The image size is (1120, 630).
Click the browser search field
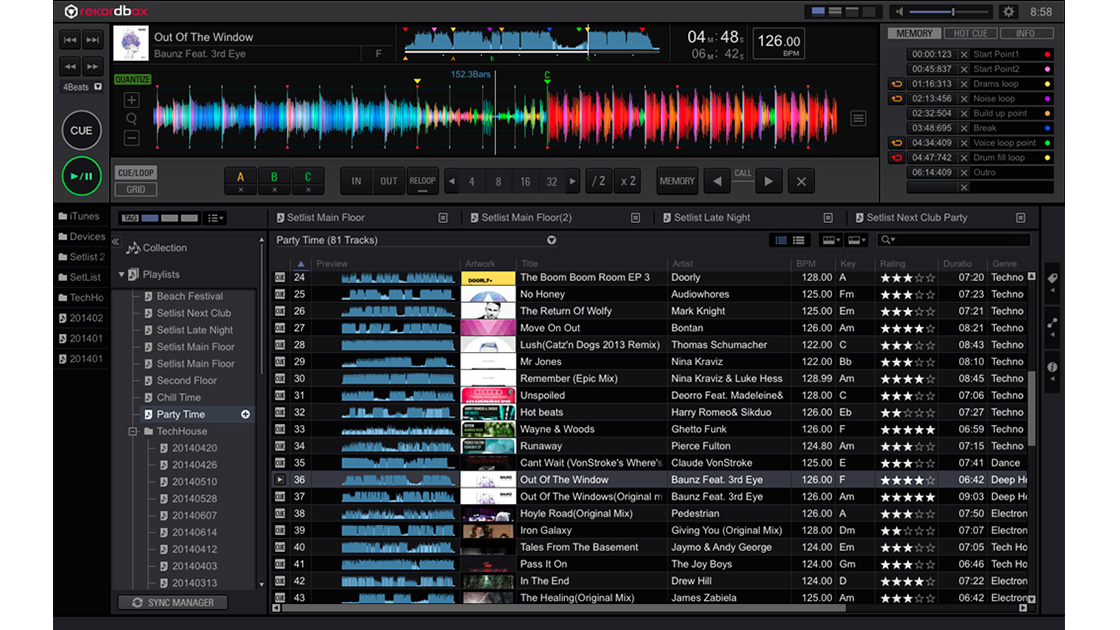(956, 241)
